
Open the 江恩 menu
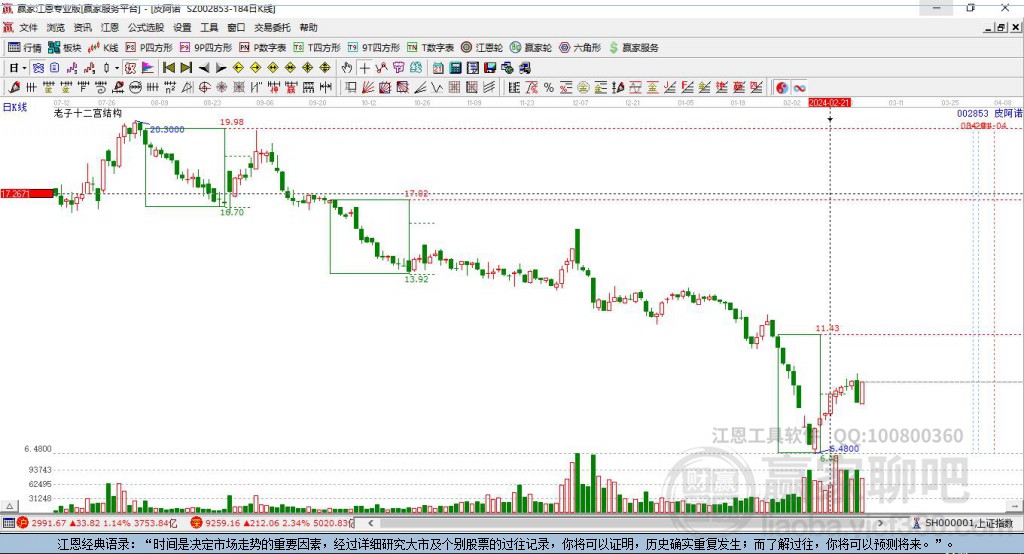(x=110, y=27)
